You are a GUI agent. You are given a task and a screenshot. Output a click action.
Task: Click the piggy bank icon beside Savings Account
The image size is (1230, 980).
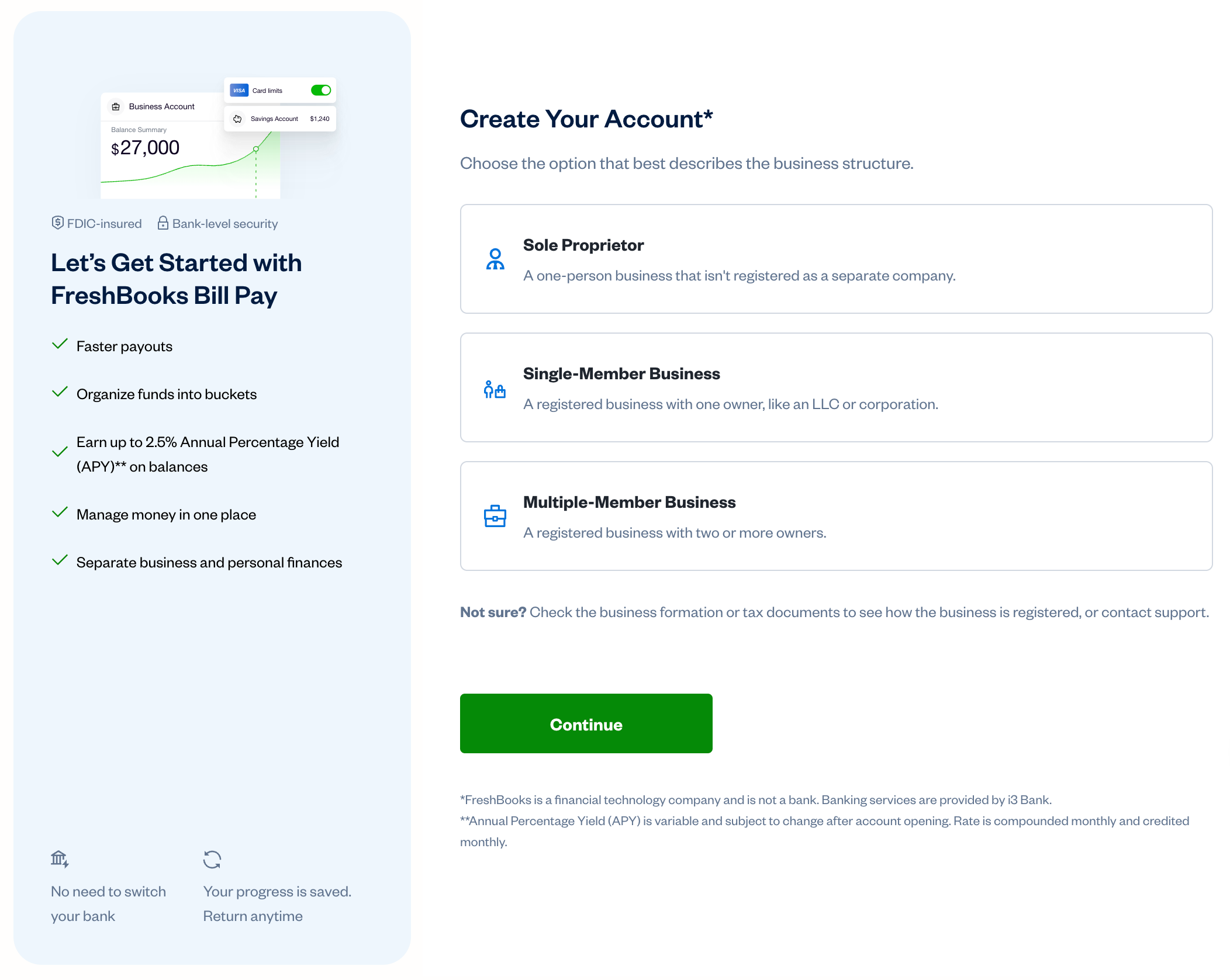tap(237, 119)
